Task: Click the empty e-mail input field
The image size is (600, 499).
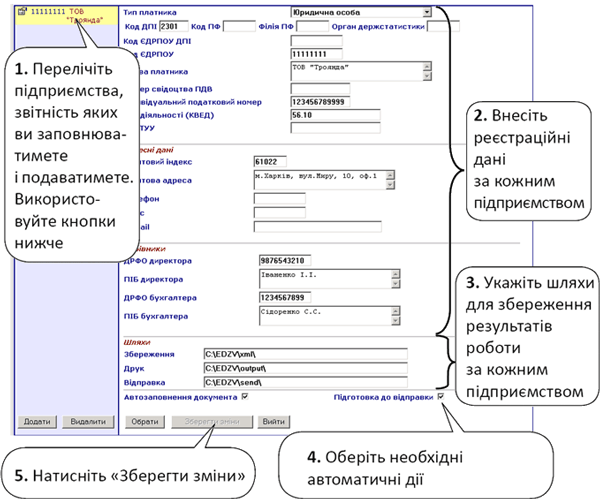Action: [x=318, y=227]
